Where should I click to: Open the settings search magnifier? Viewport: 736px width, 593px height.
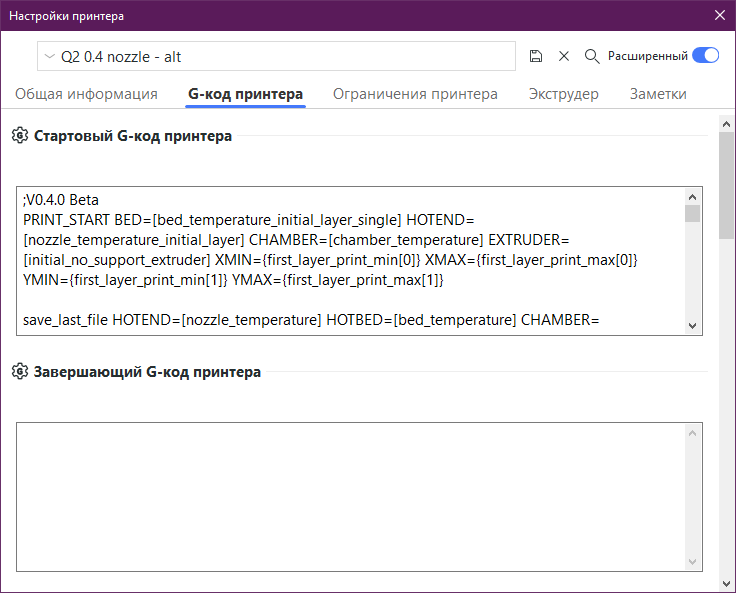coord(592,56)
